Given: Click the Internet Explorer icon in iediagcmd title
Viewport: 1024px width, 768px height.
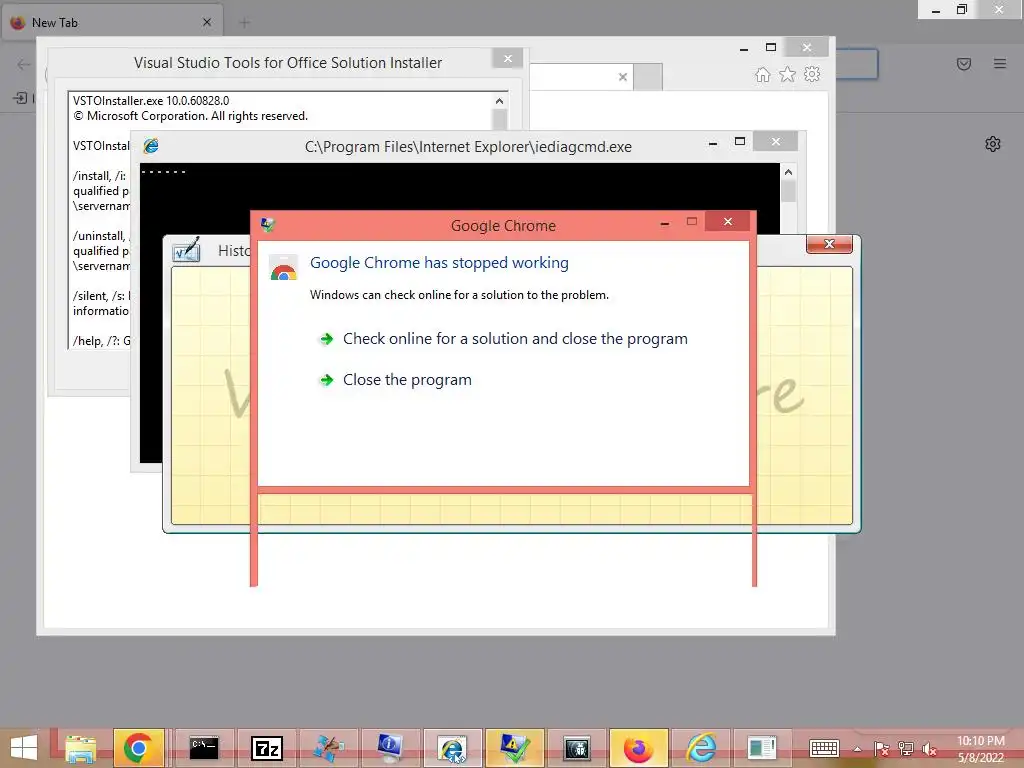Looking at the screenshot, I should (151, 146).
